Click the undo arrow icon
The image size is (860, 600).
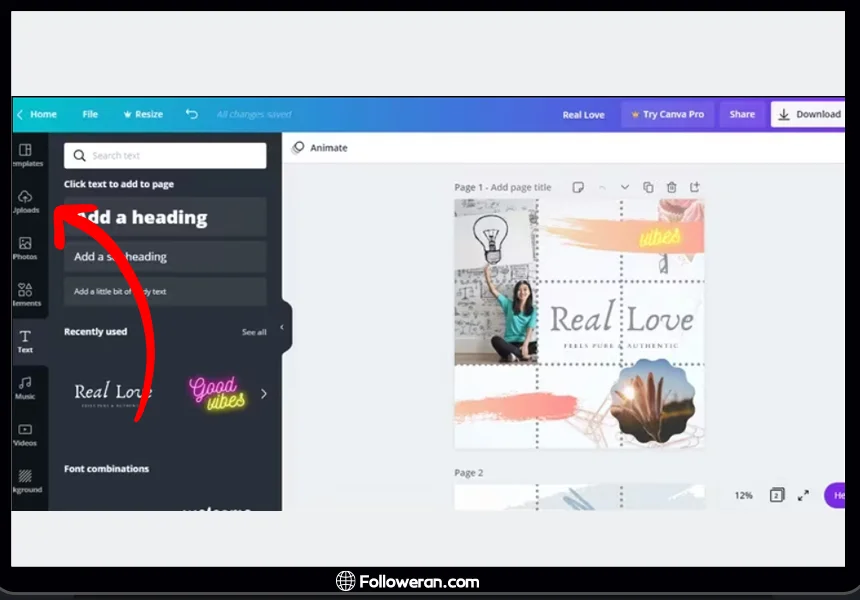[192, 114]
